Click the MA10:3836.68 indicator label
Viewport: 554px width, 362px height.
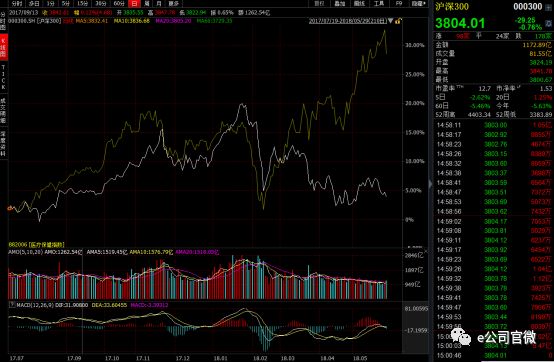131,21
